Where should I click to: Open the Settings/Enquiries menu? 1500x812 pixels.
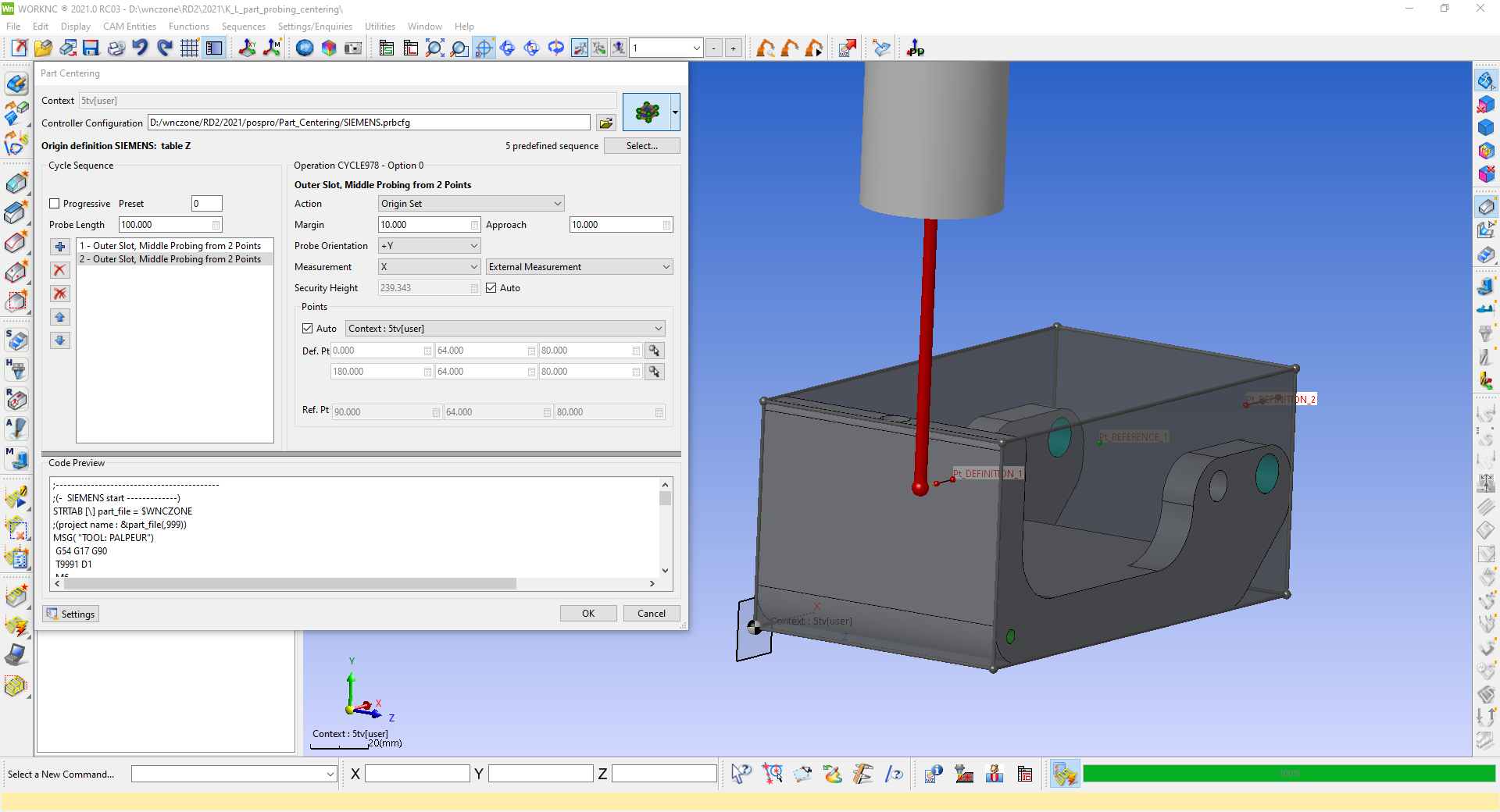point(315,27)
